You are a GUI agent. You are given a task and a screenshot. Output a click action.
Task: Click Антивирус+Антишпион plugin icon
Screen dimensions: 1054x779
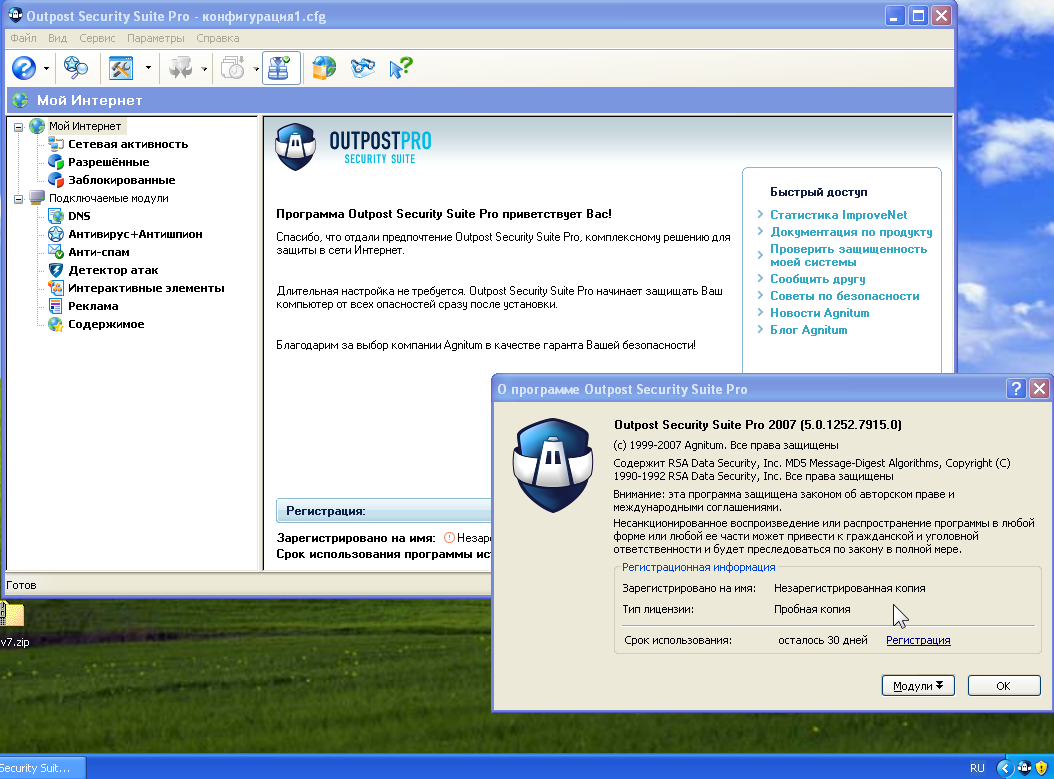(x=56, y=234)
